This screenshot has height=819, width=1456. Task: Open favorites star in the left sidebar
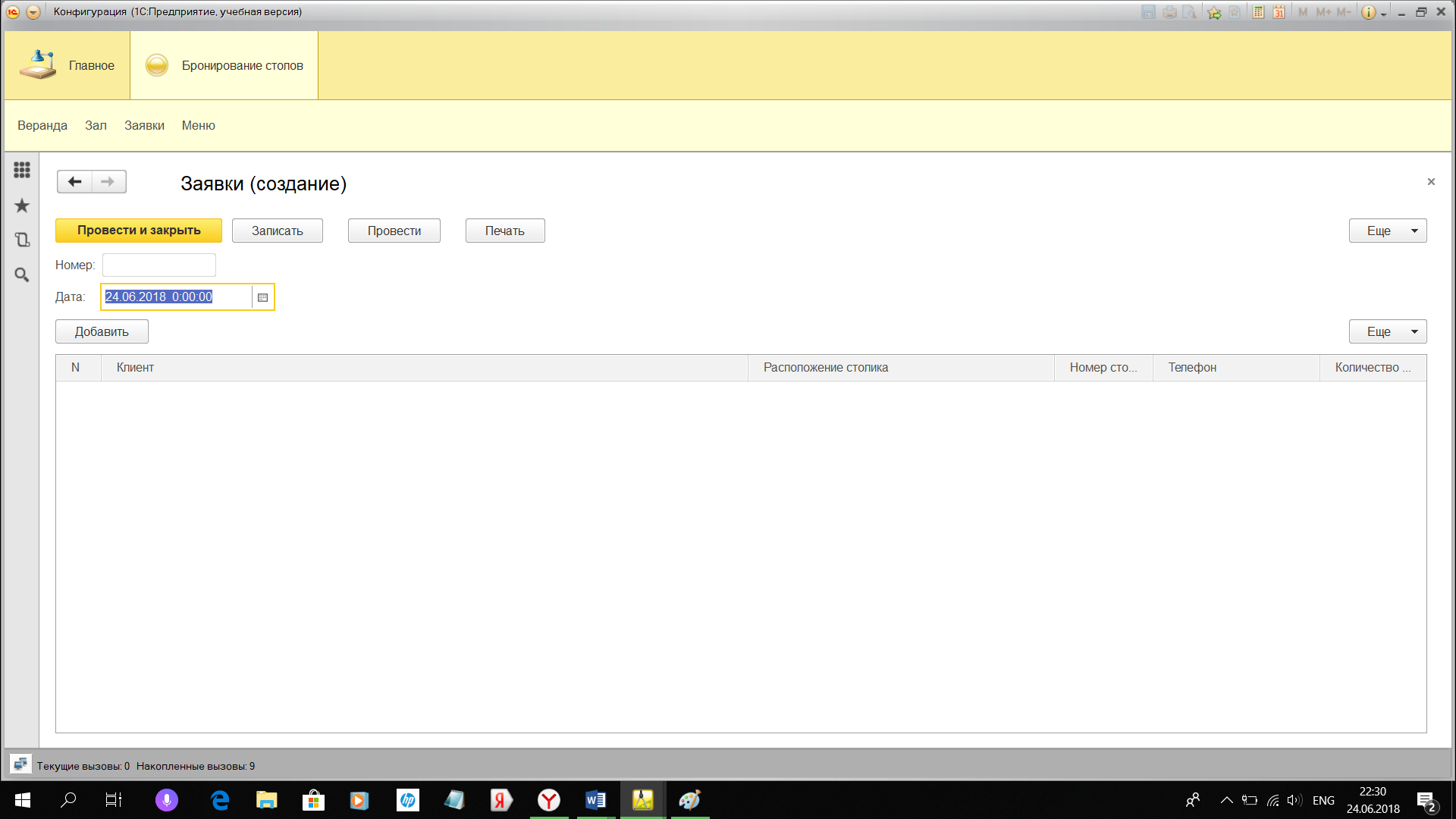click(x=22, y=206)
